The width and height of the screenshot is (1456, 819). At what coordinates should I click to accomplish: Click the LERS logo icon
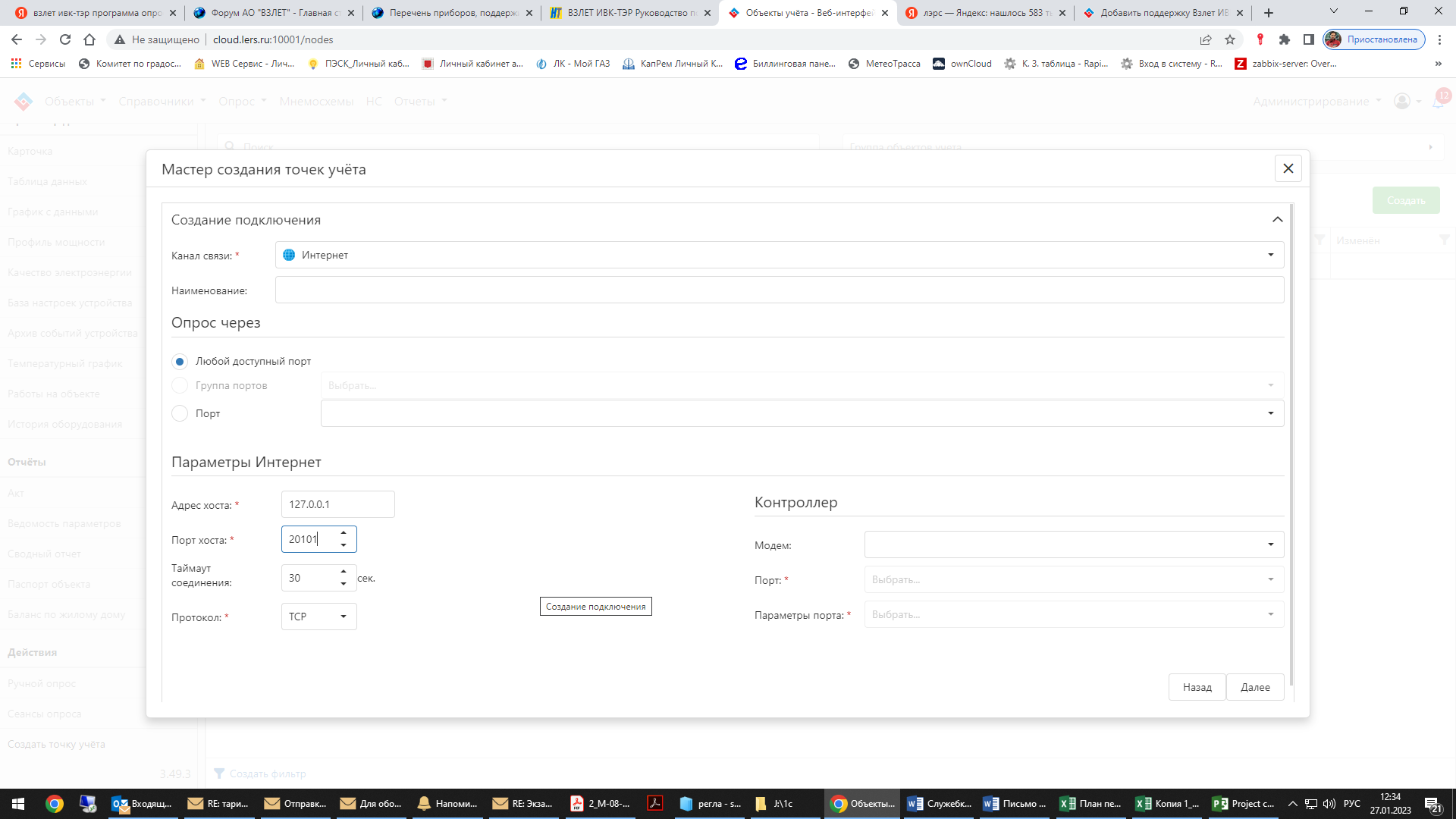pyautogui.click(x=24, y=101)
